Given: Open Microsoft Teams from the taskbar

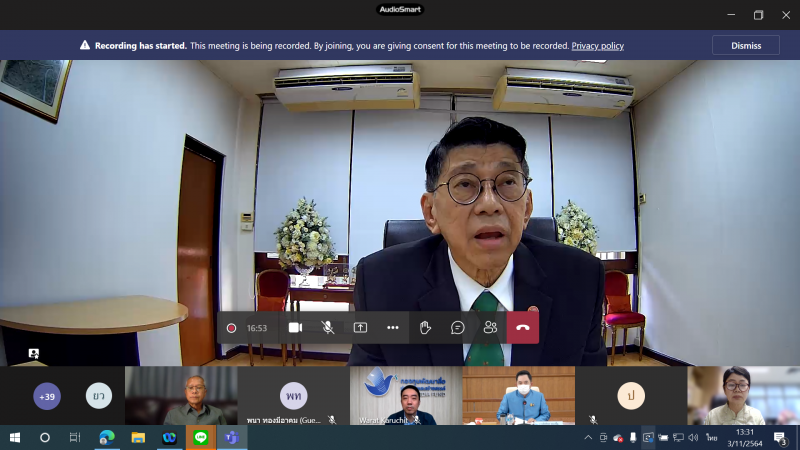Looking at the screenshot, I should (232, 438).
